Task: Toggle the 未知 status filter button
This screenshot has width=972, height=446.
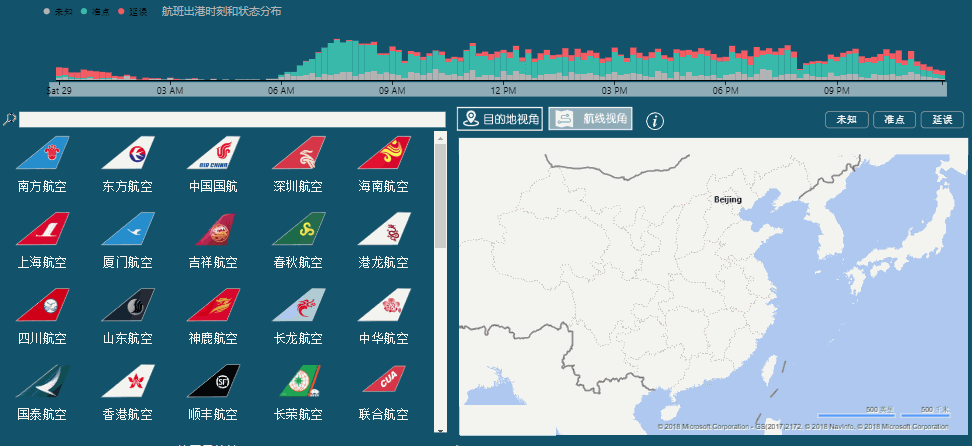Action: tap(846, 120)
